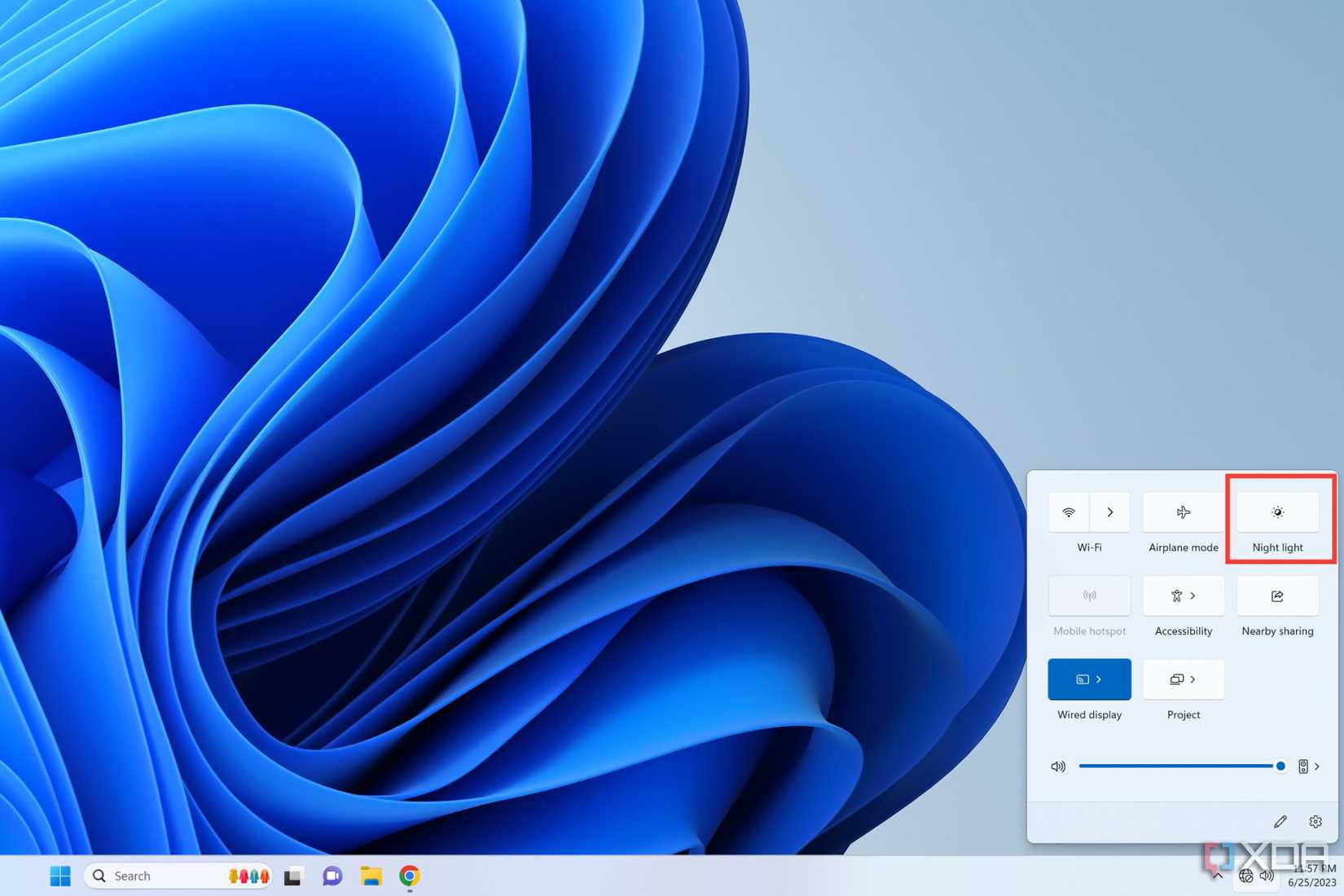Expand the Wi-Fi networks chevron
The image size is (1344, 896).
tap(1110, 512)
